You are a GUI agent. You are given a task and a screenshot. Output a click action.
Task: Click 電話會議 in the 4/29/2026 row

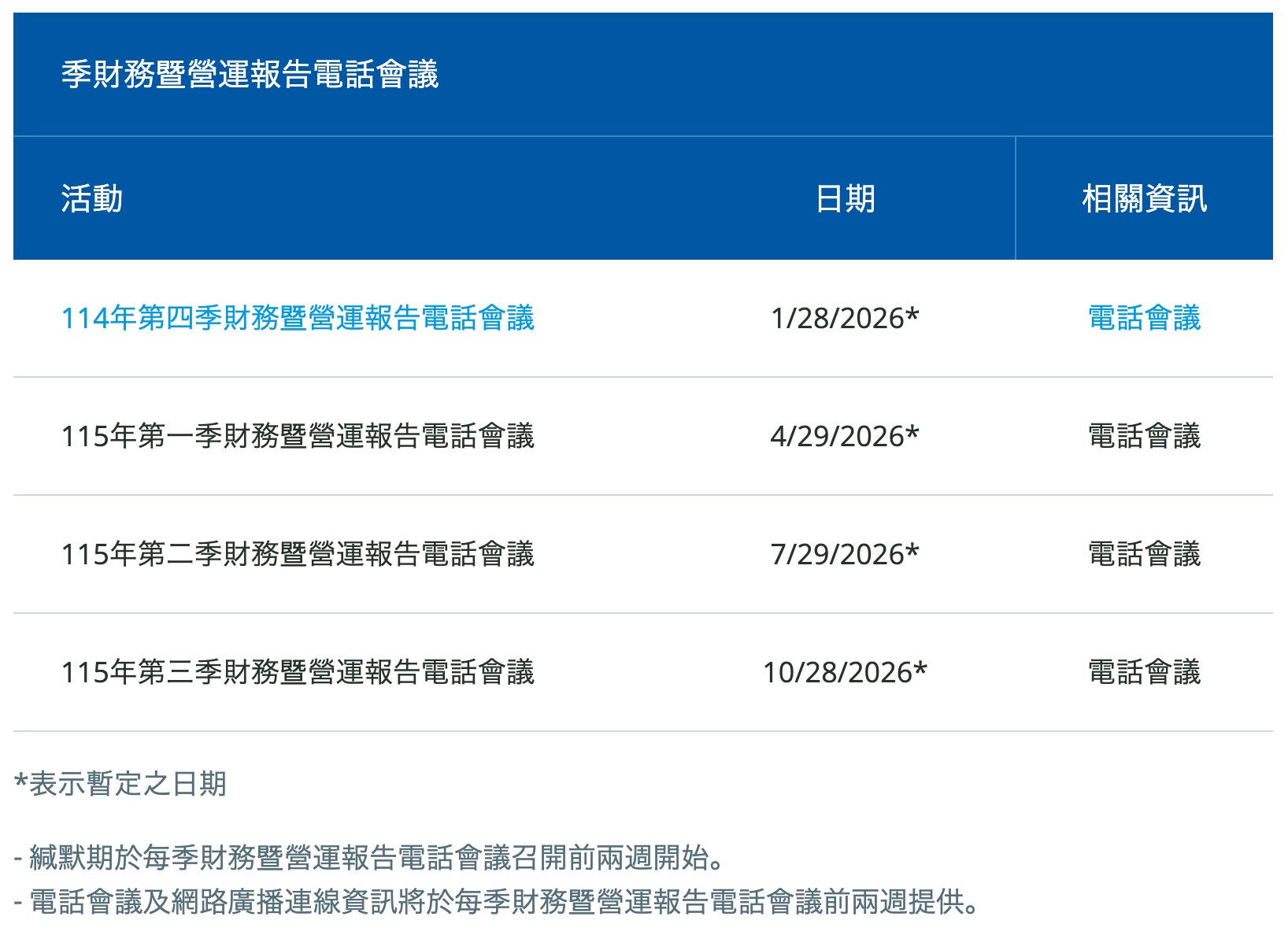tap(1143, 436)
